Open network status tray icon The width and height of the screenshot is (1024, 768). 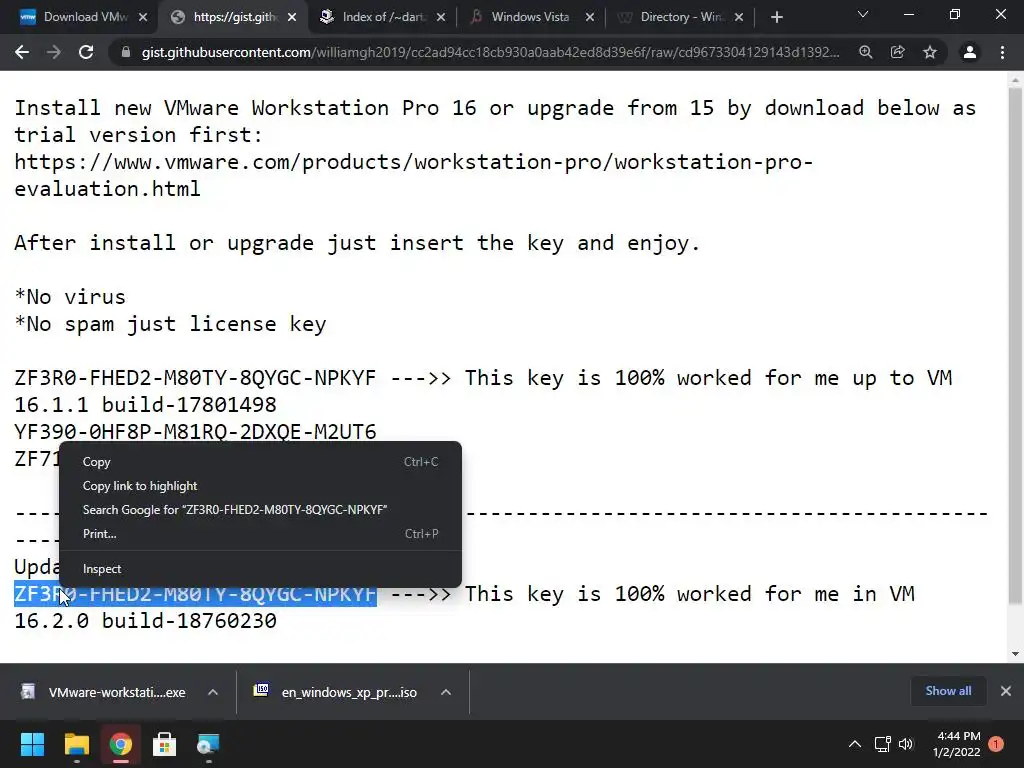pyautogui.click(x=882, y=744)
